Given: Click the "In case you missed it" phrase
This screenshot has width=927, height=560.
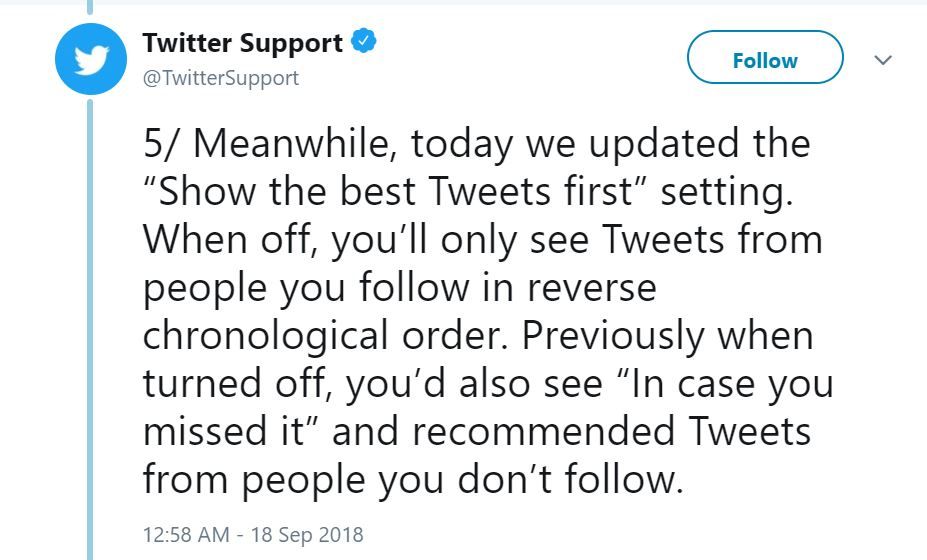Looking at the screenshot, I should point(488,407).
